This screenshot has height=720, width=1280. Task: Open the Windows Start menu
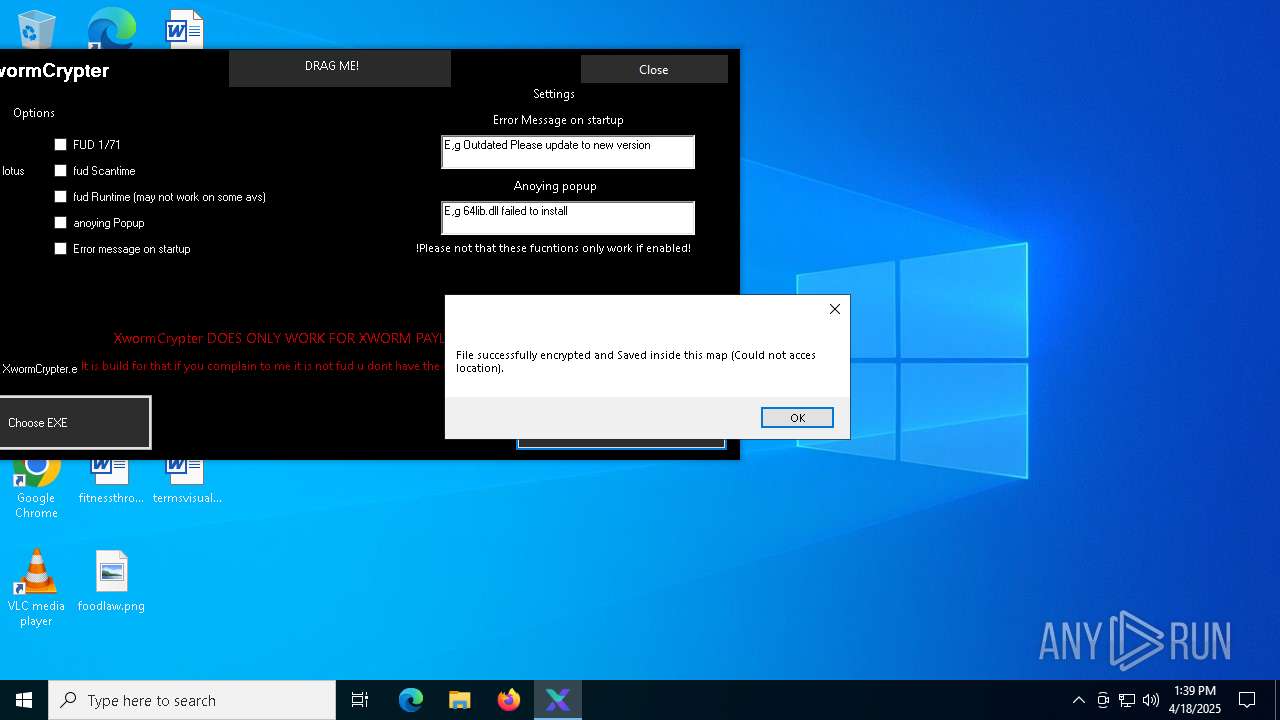tap(24, 700)
